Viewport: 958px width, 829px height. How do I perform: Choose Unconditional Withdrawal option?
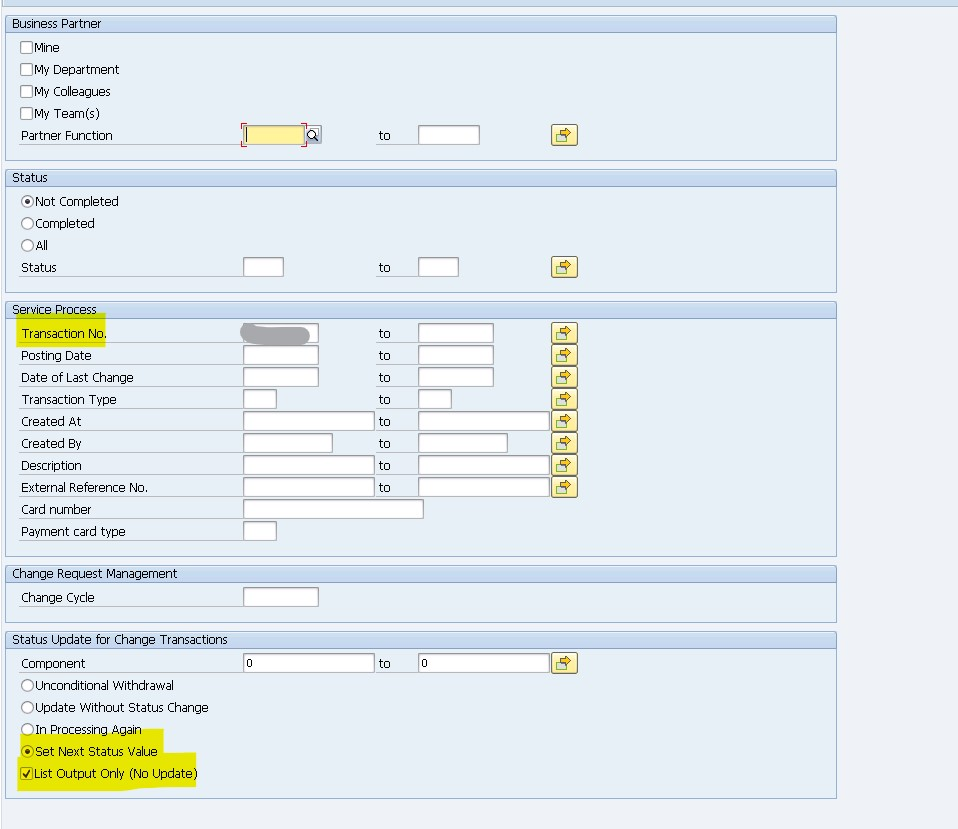(x=26, y=685)
